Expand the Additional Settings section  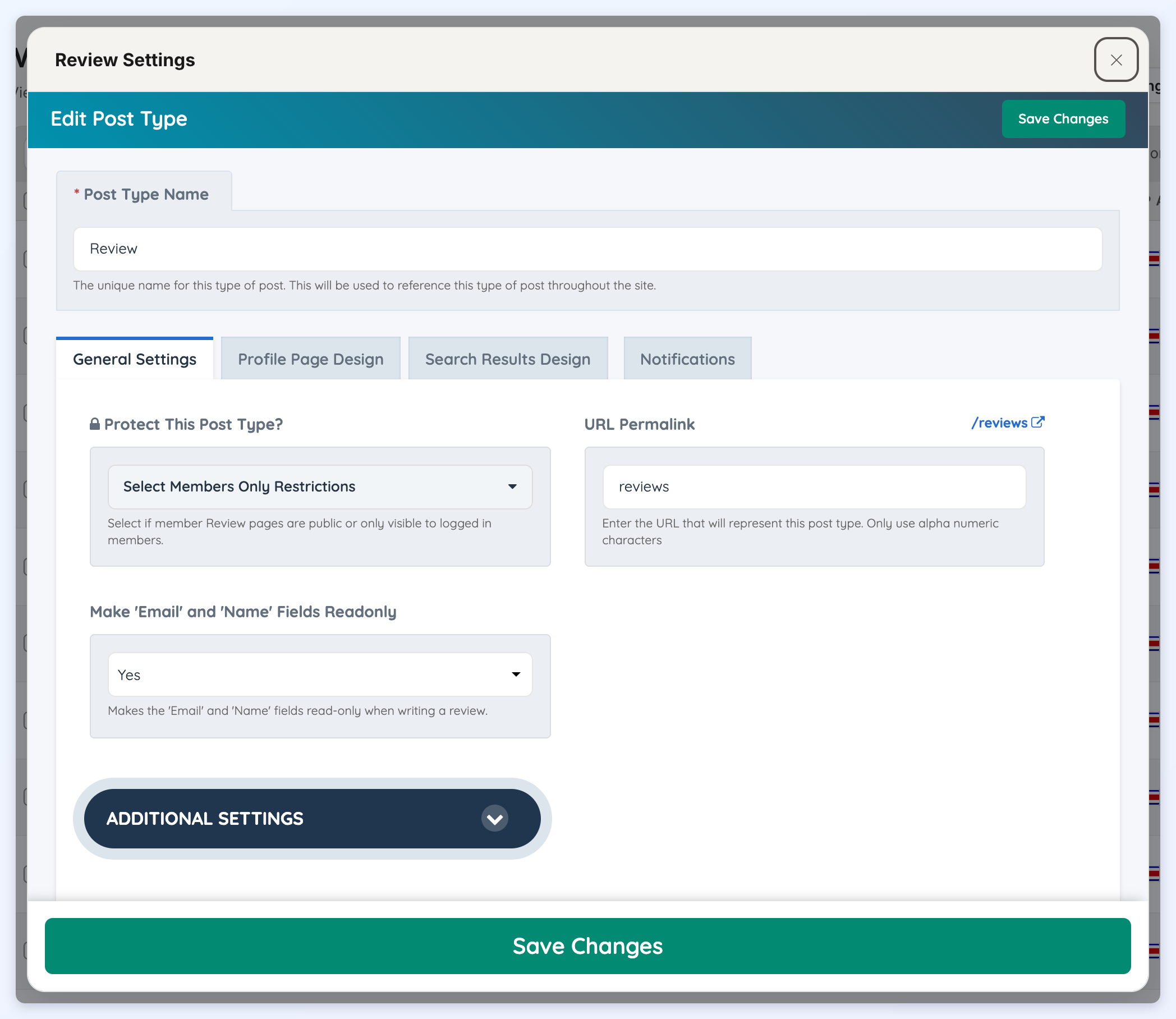tap(312, 818)
